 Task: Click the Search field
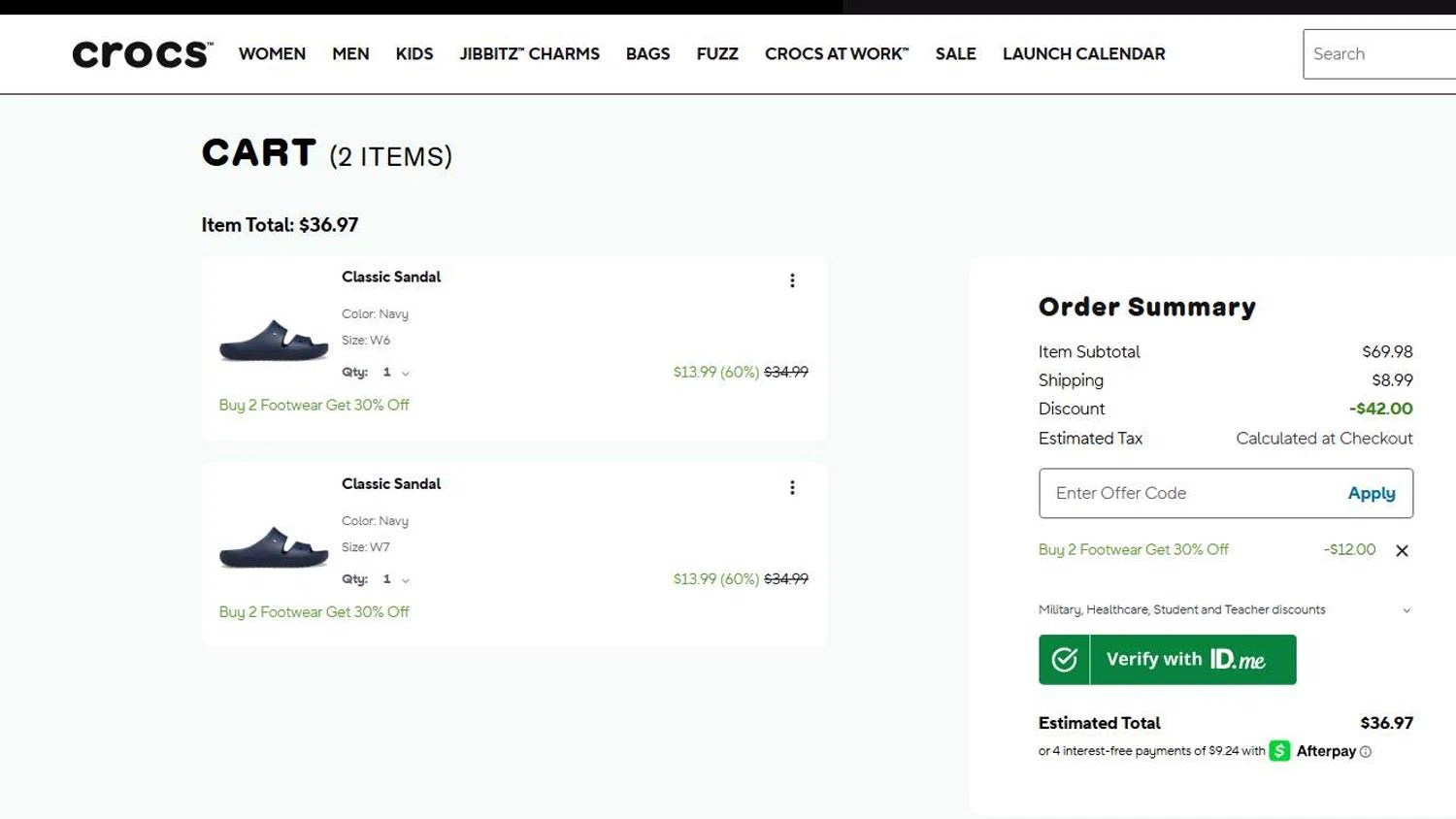(x=1379, y=54)
